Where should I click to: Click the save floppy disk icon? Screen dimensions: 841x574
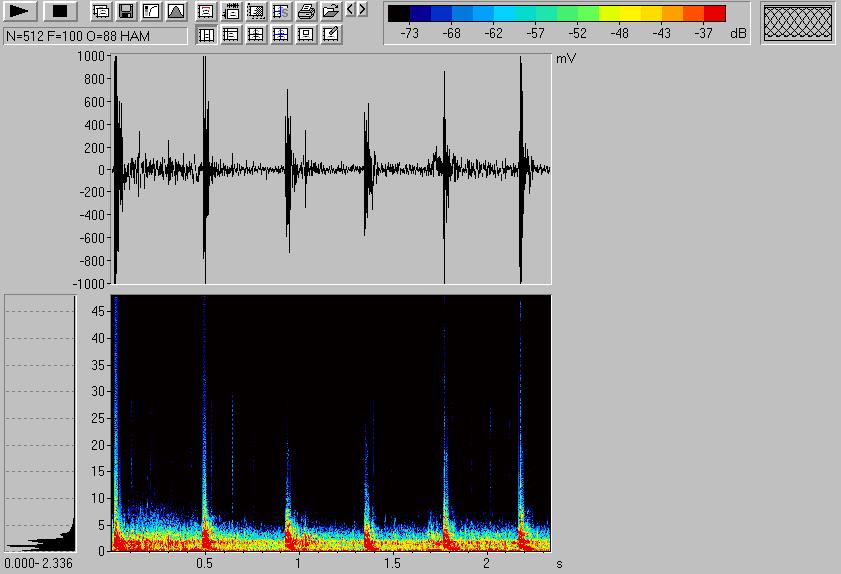point(126,12)
